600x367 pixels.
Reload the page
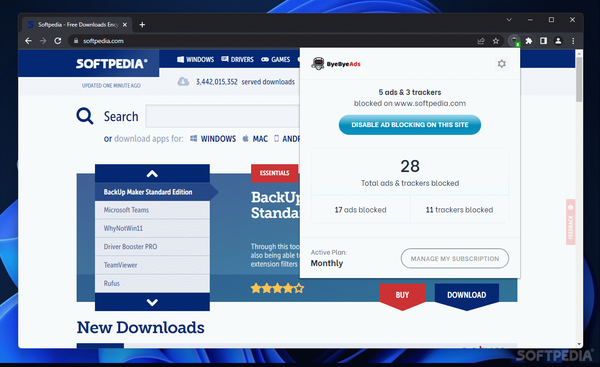(57, 41)
